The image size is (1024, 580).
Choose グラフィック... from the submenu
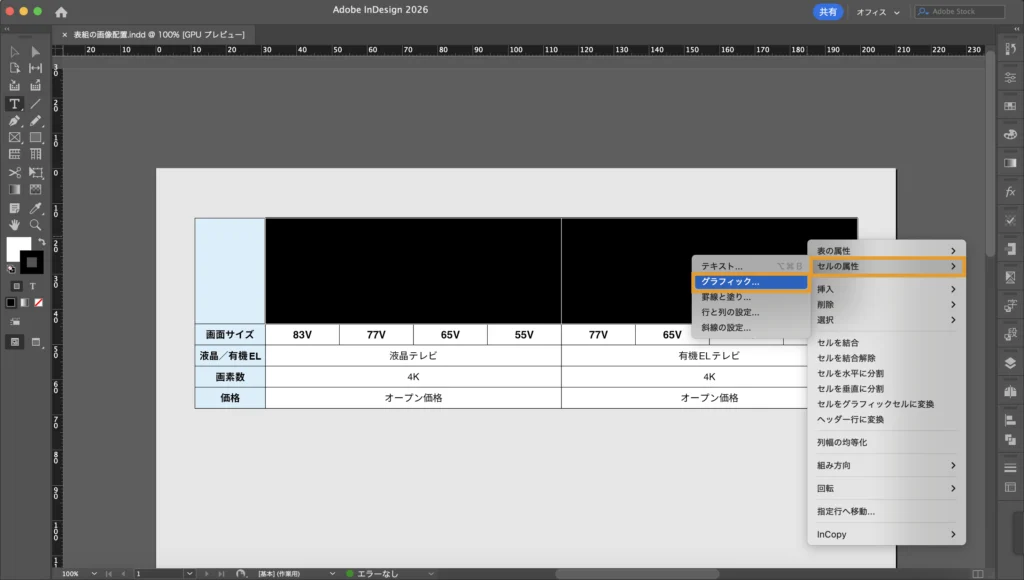(750, 282)
